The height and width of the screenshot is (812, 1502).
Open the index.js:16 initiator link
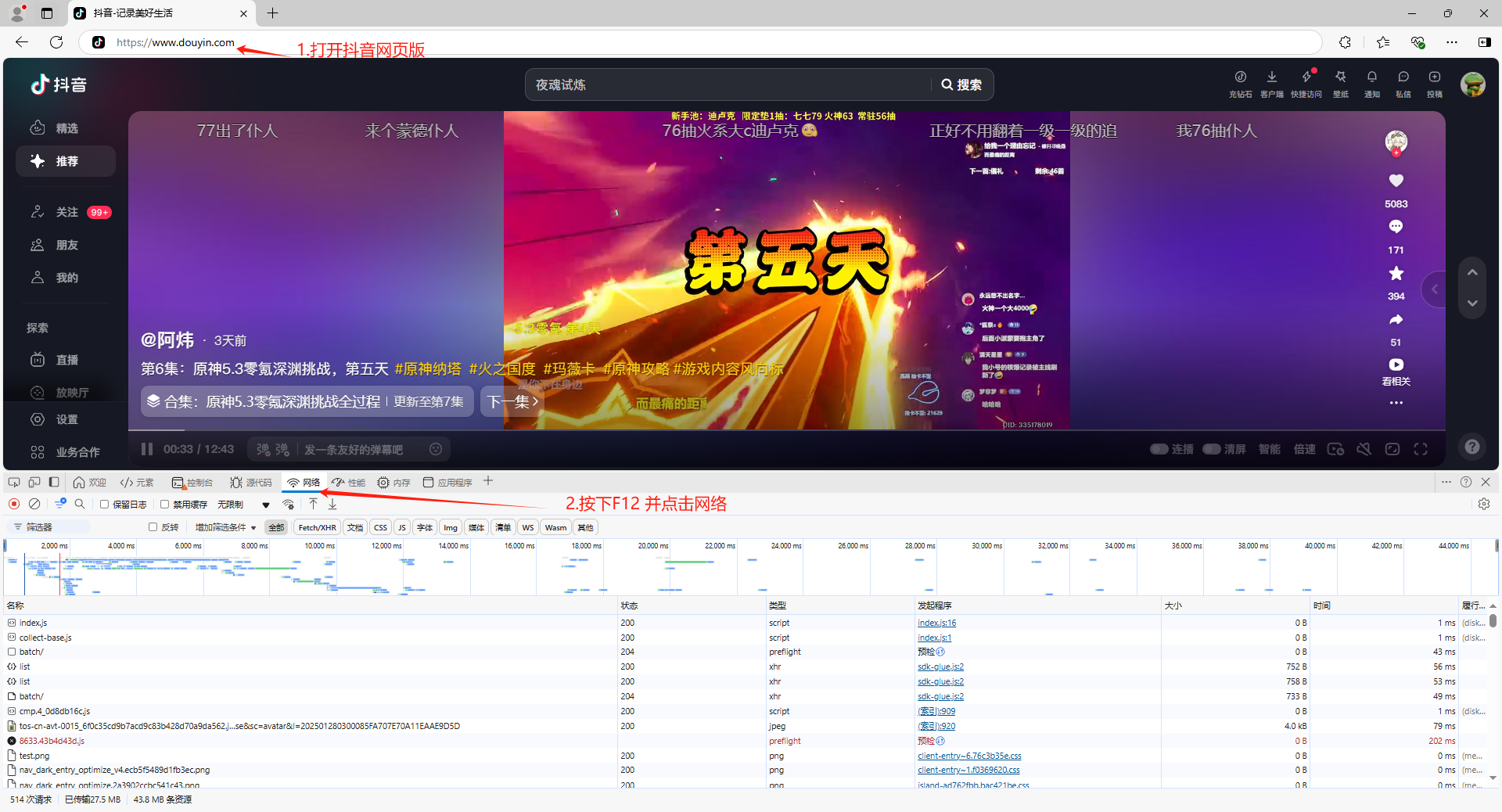[x=936, y=623]
